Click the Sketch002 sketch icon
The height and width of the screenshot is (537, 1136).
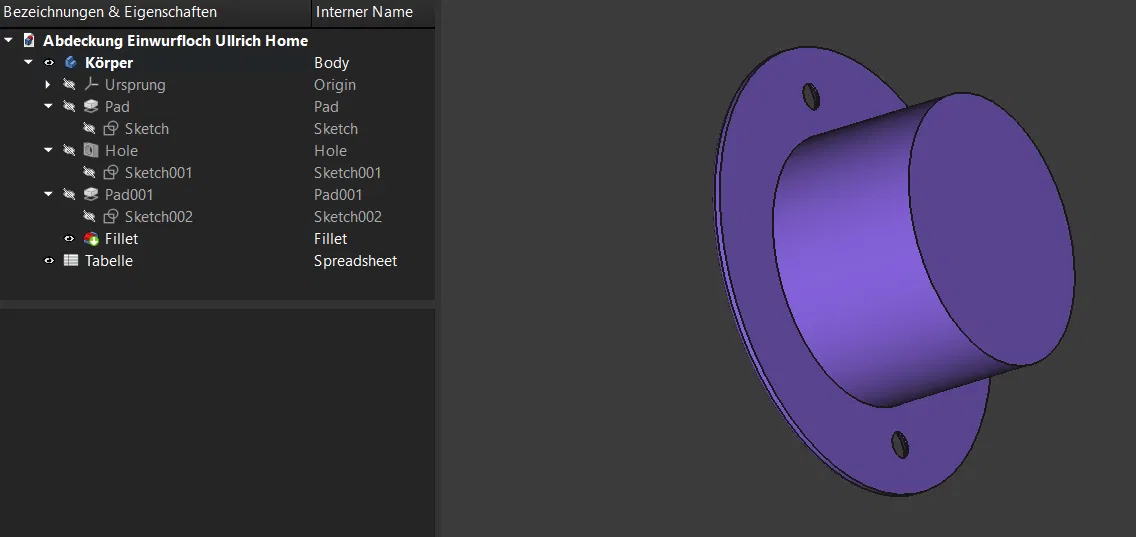111,217
